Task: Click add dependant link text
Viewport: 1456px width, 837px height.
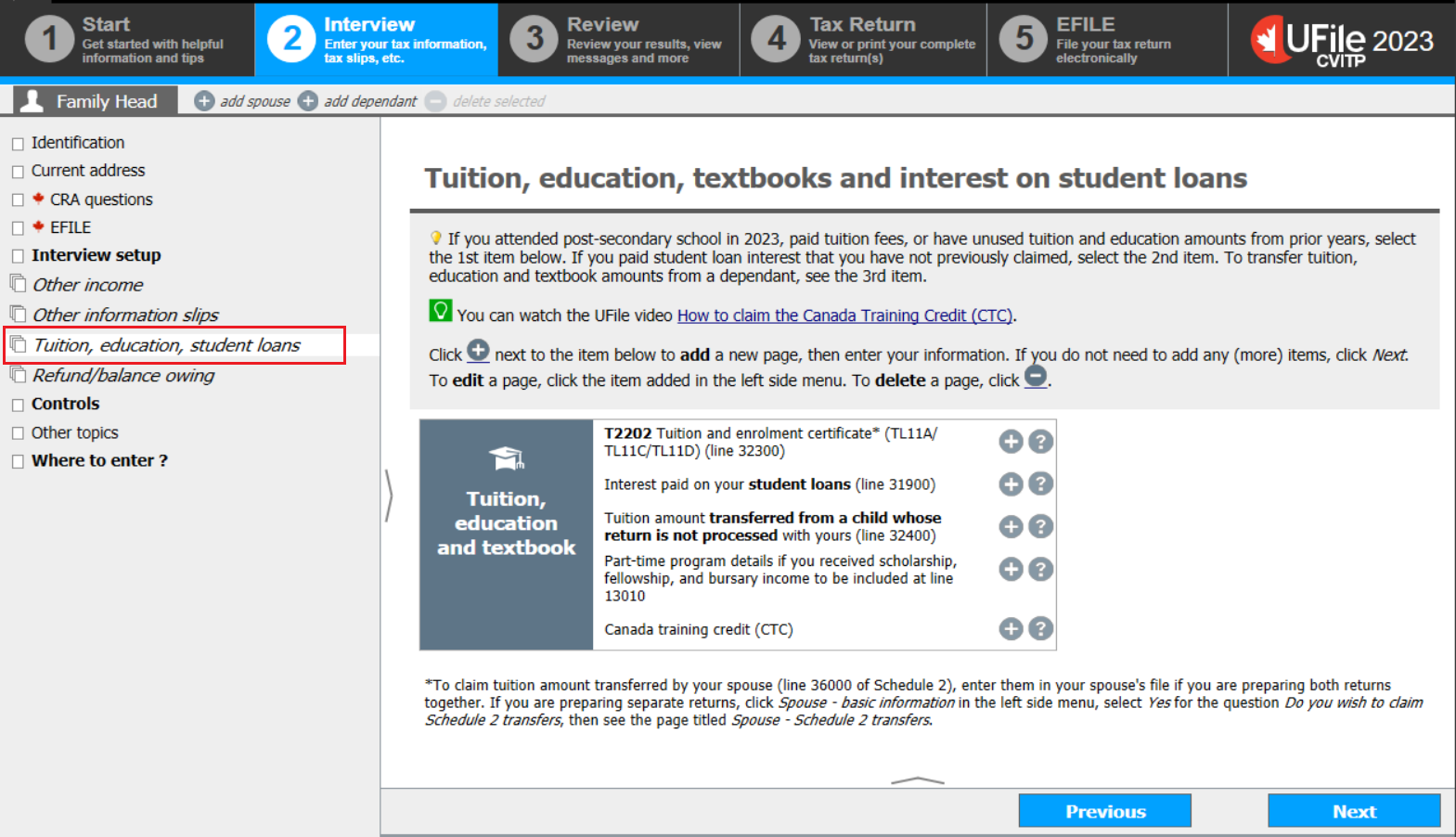Action: pyautogui.click(x=370, y=101)
